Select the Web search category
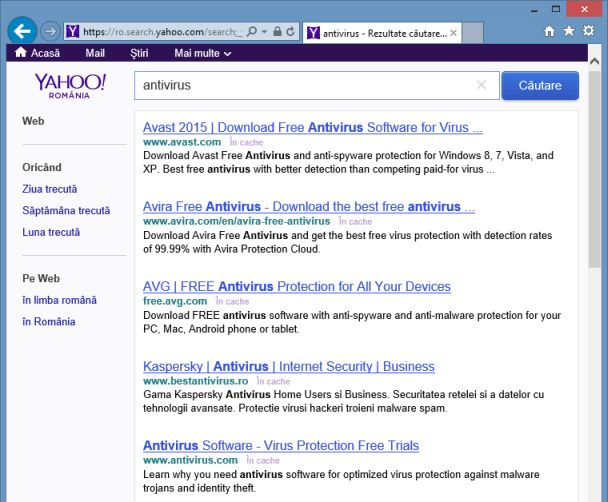 [33, 121]
